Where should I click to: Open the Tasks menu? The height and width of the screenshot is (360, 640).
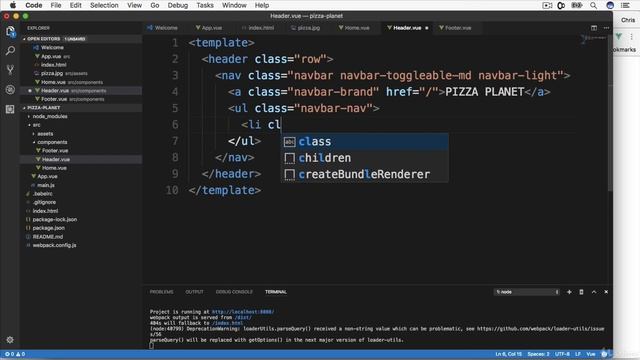click(x=205, y=5)
